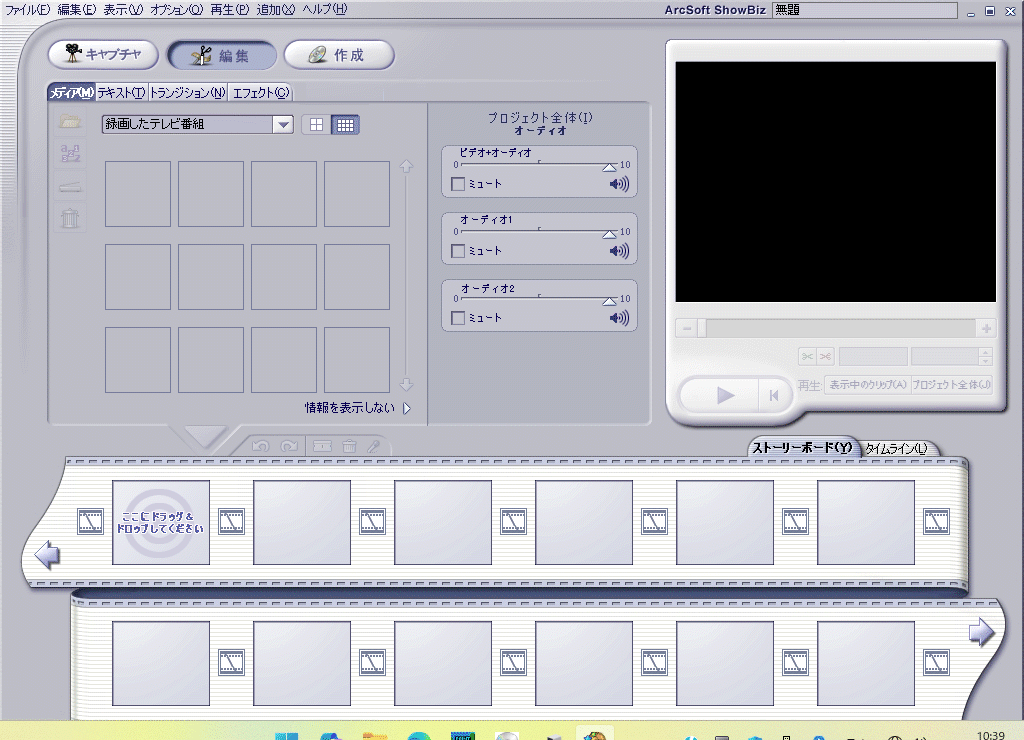The image size is (1024, 740).
Task: Switch to 編集 (Edit) mode
Action: pyautogui.click(x=221, y=56)
